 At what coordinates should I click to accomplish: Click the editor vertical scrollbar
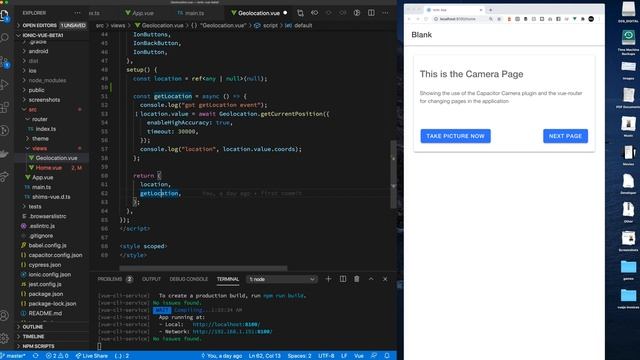(x=393, y=175)
